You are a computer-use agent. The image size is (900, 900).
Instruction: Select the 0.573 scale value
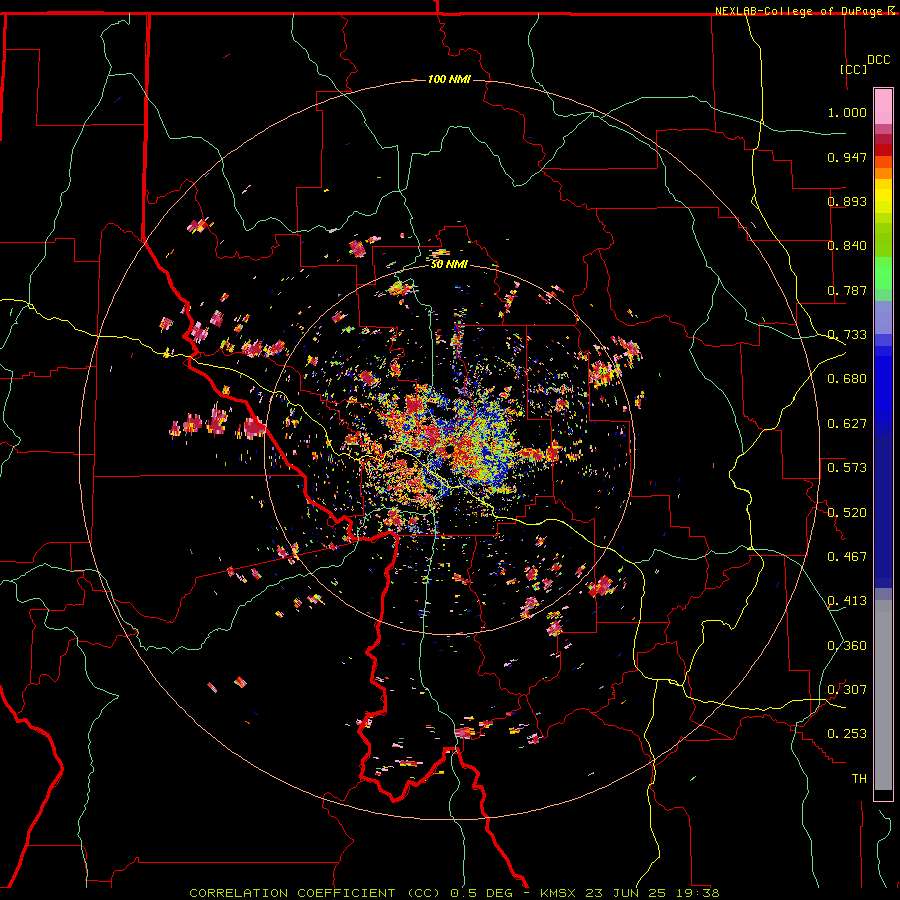(x=847, y=468)
